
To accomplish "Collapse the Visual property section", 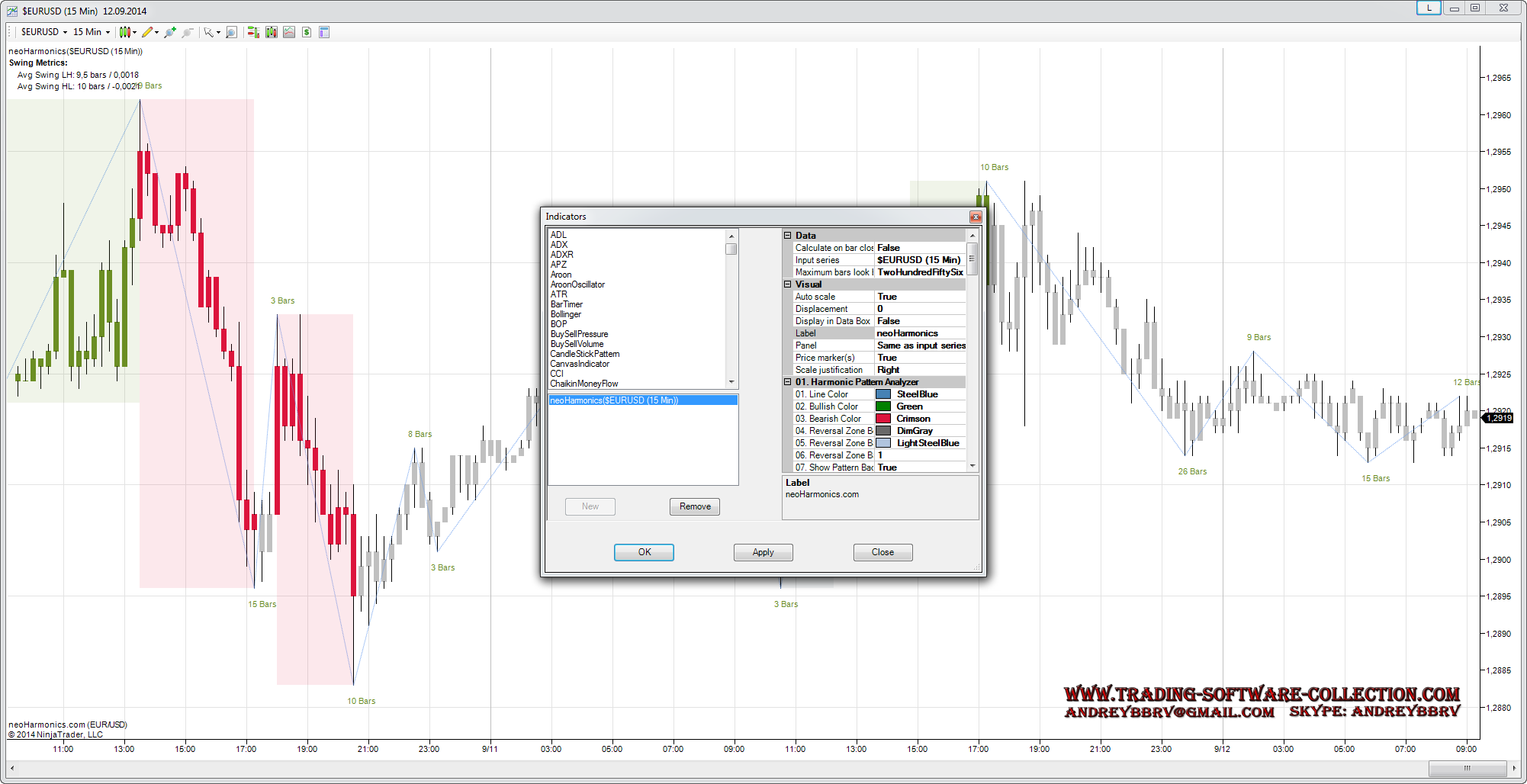I will point(788,284).
